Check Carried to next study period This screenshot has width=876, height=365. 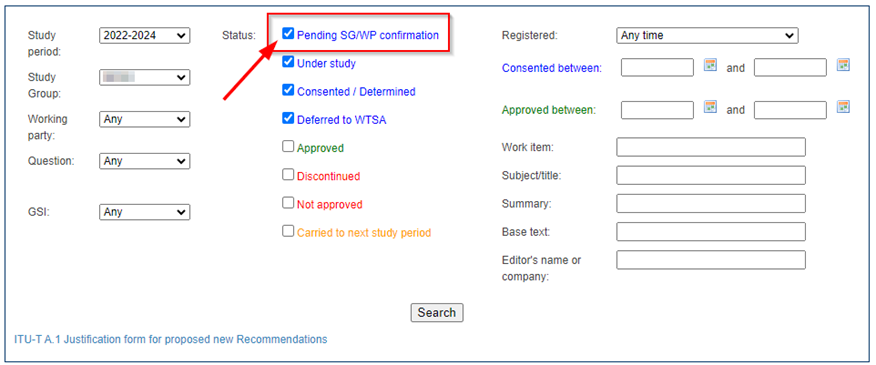coord(288,231)
